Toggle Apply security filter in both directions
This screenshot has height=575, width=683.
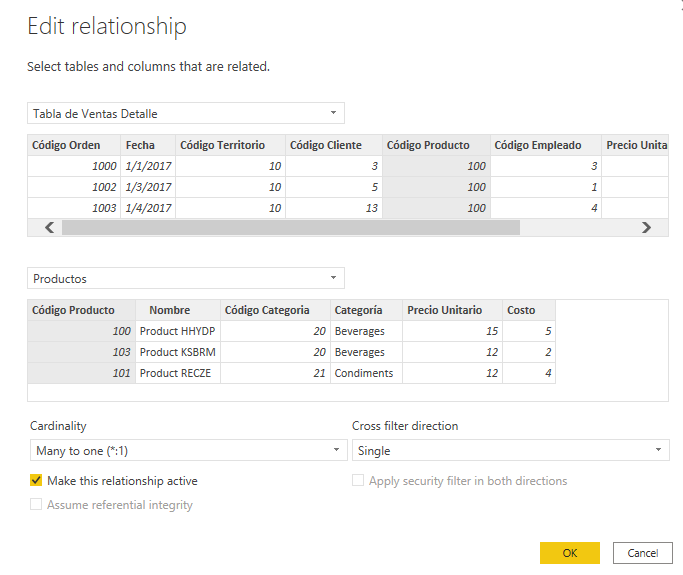359,481
